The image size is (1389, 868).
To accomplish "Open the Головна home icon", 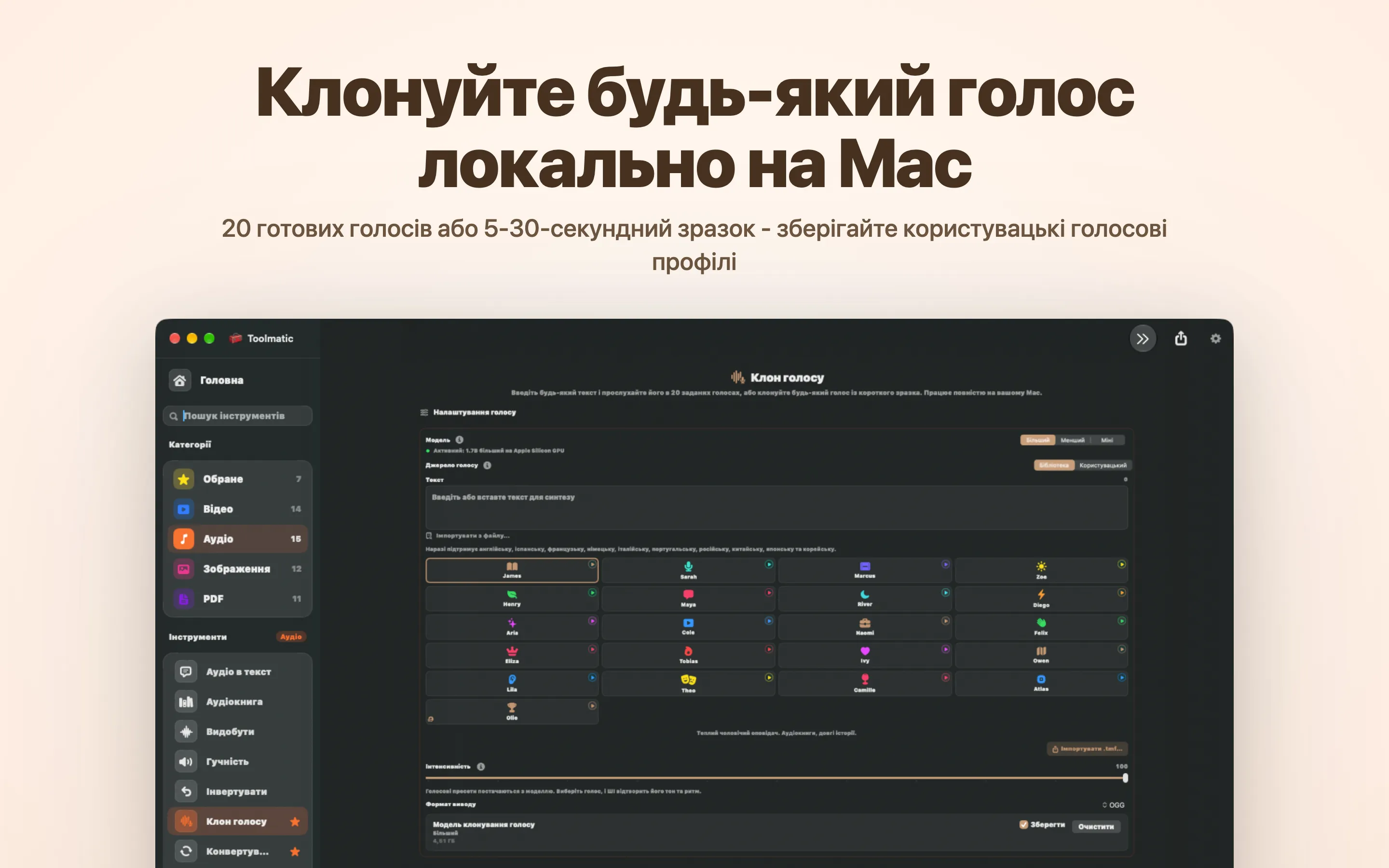I will click(x=179, y=380).
